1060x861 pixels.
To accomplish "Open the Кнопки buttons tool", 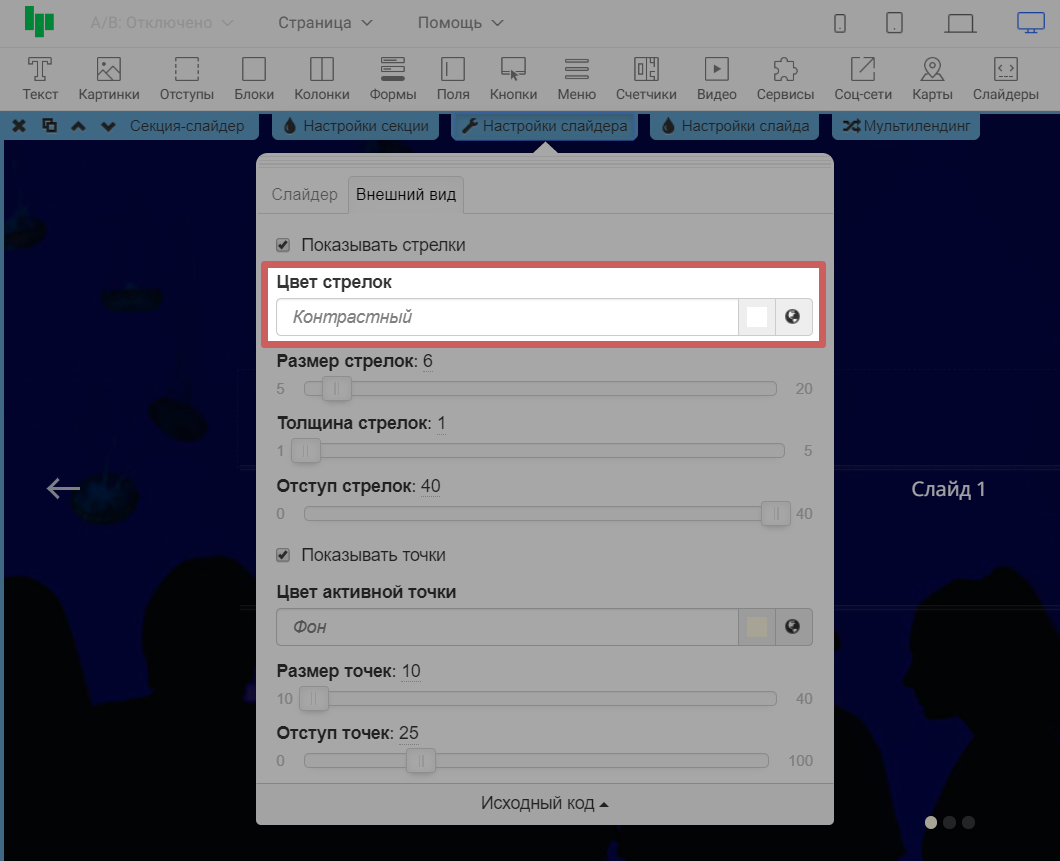I will [x=513, y=78].
